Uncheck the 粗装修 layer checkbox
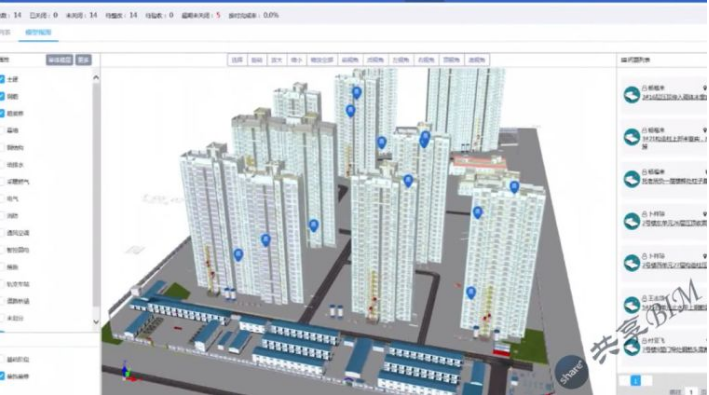The height and width of the screenshot is (395, 709). 2,113
